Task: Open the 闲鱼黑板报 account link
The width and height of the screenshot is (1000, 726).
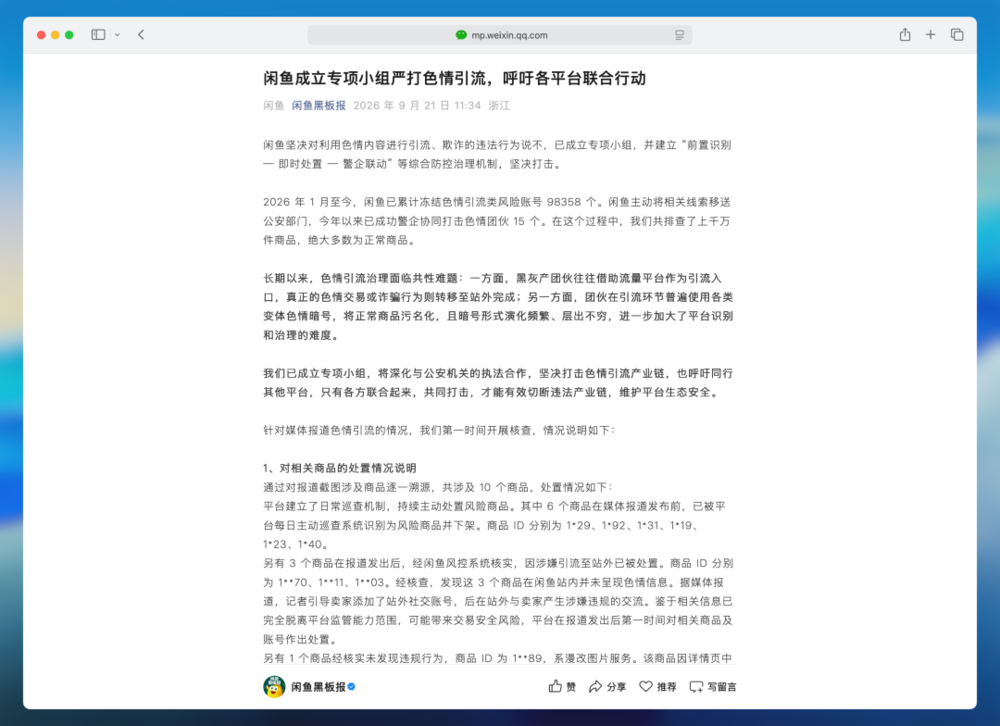Action: pos(319,105)
